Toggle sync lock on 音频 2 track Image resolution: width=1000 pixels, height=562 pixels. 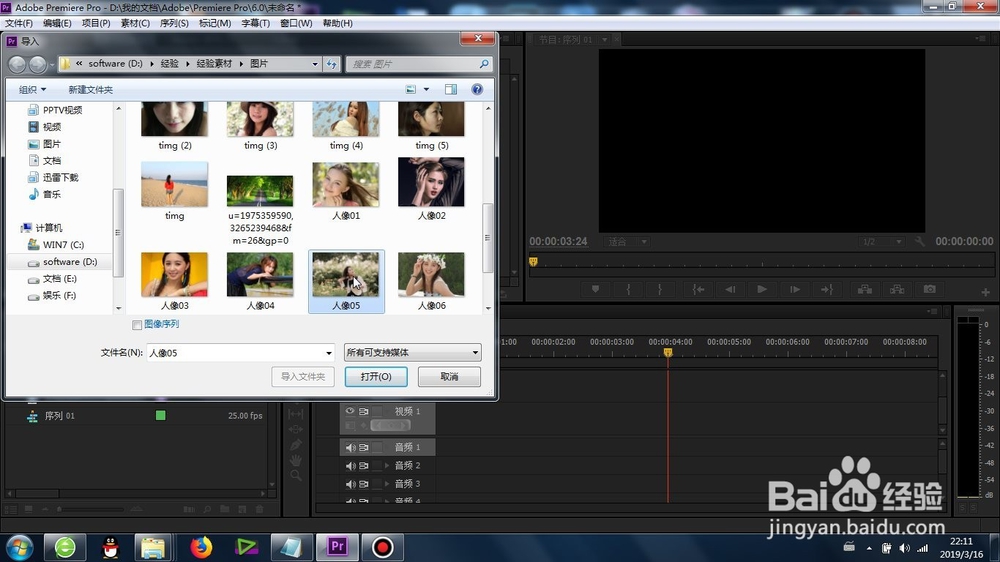[x=364, y=466]
